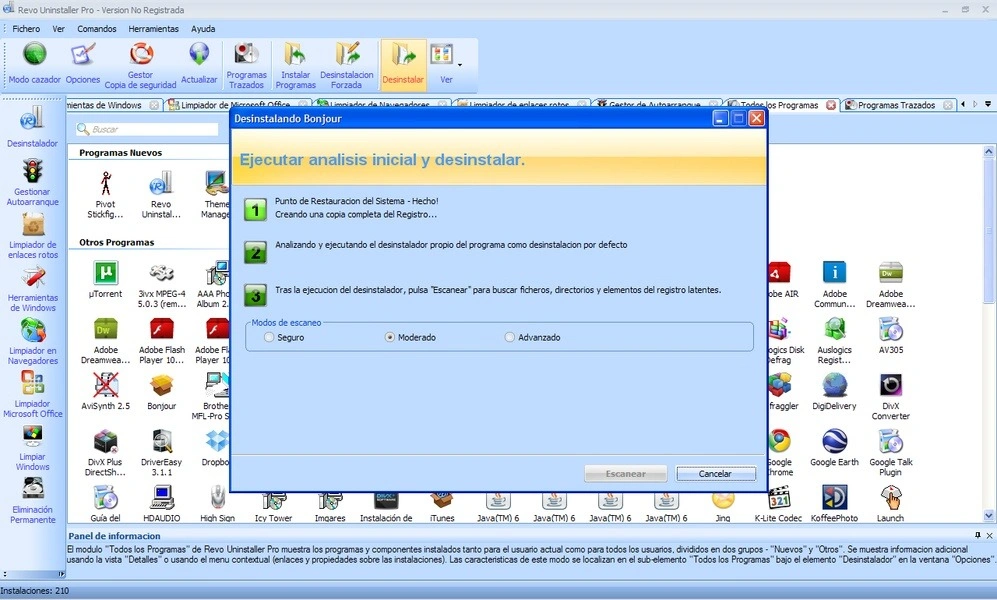Open Eliminación Permanente sidebar item
This screenshot has width=997, height=600.
(x=33, y=501)
